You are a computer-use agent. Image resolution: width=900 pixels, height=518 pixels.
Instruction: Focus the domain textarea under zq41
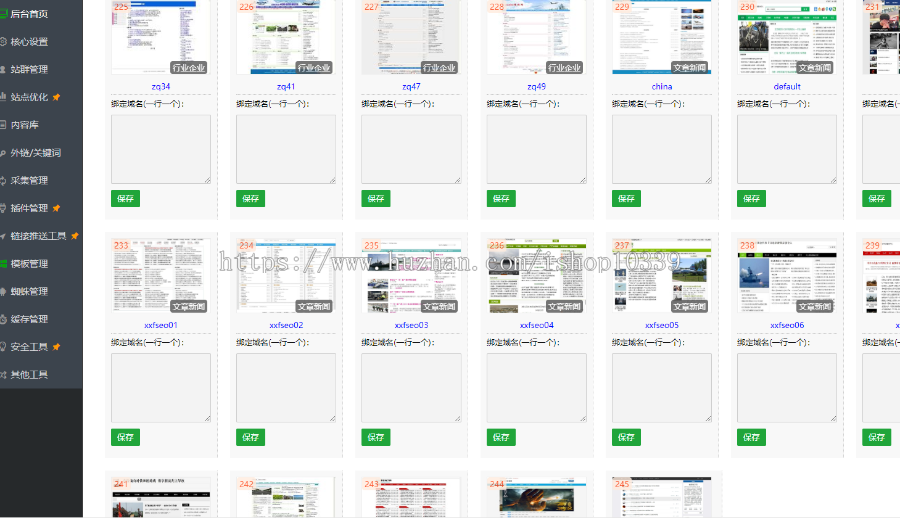click(x=285, y=149)
